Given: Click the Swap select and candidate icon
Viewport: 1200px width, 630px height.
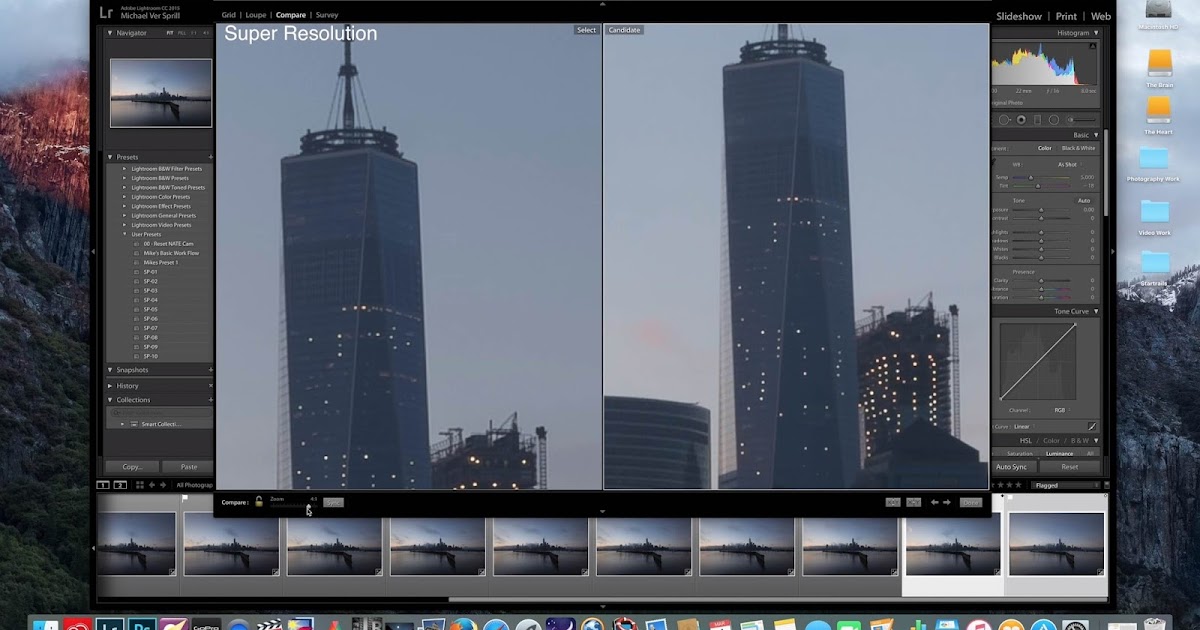Looking at the screenshot, I should click(893, 502).
